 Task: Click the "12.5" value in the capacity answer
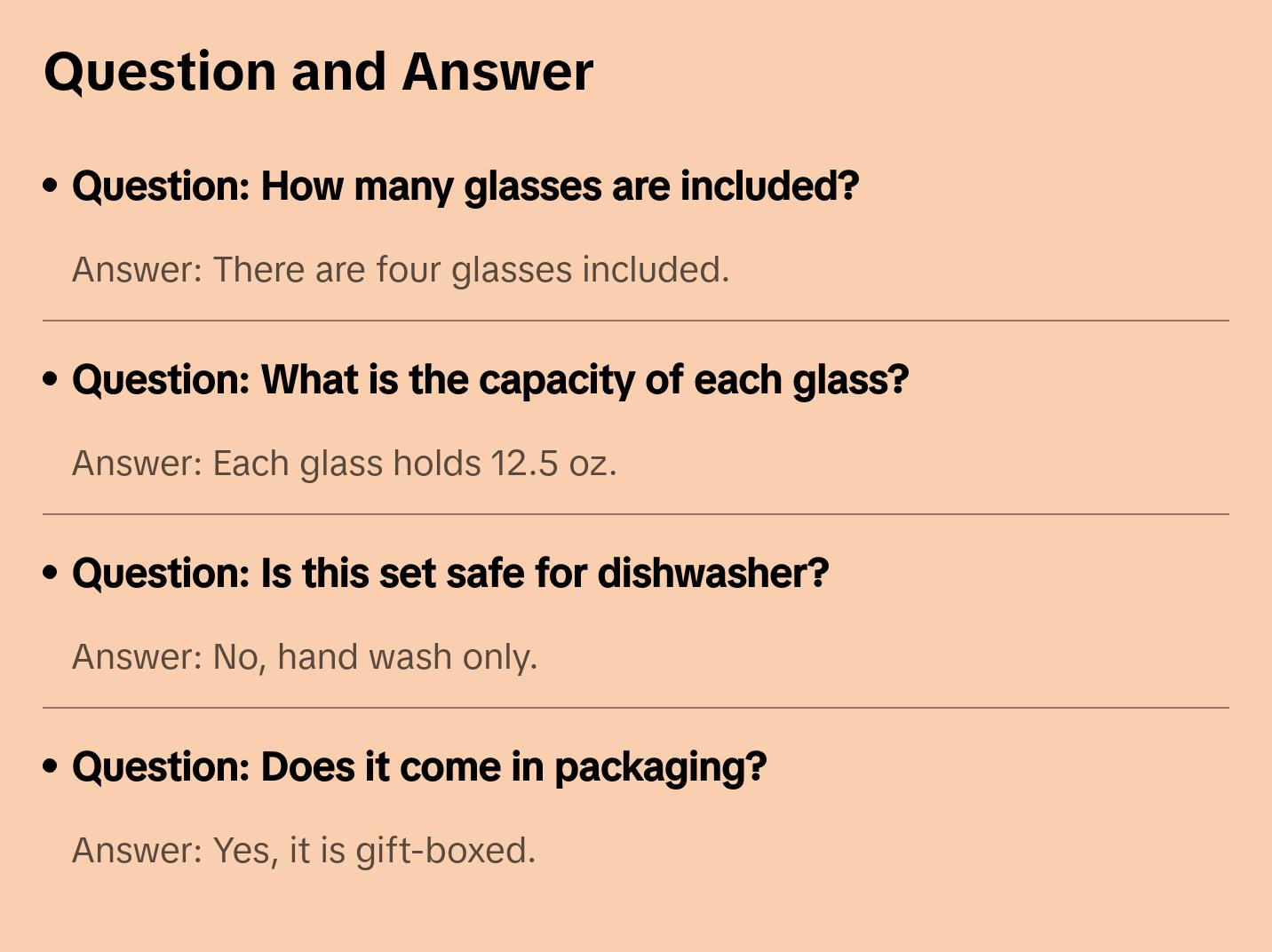(524, 464)
